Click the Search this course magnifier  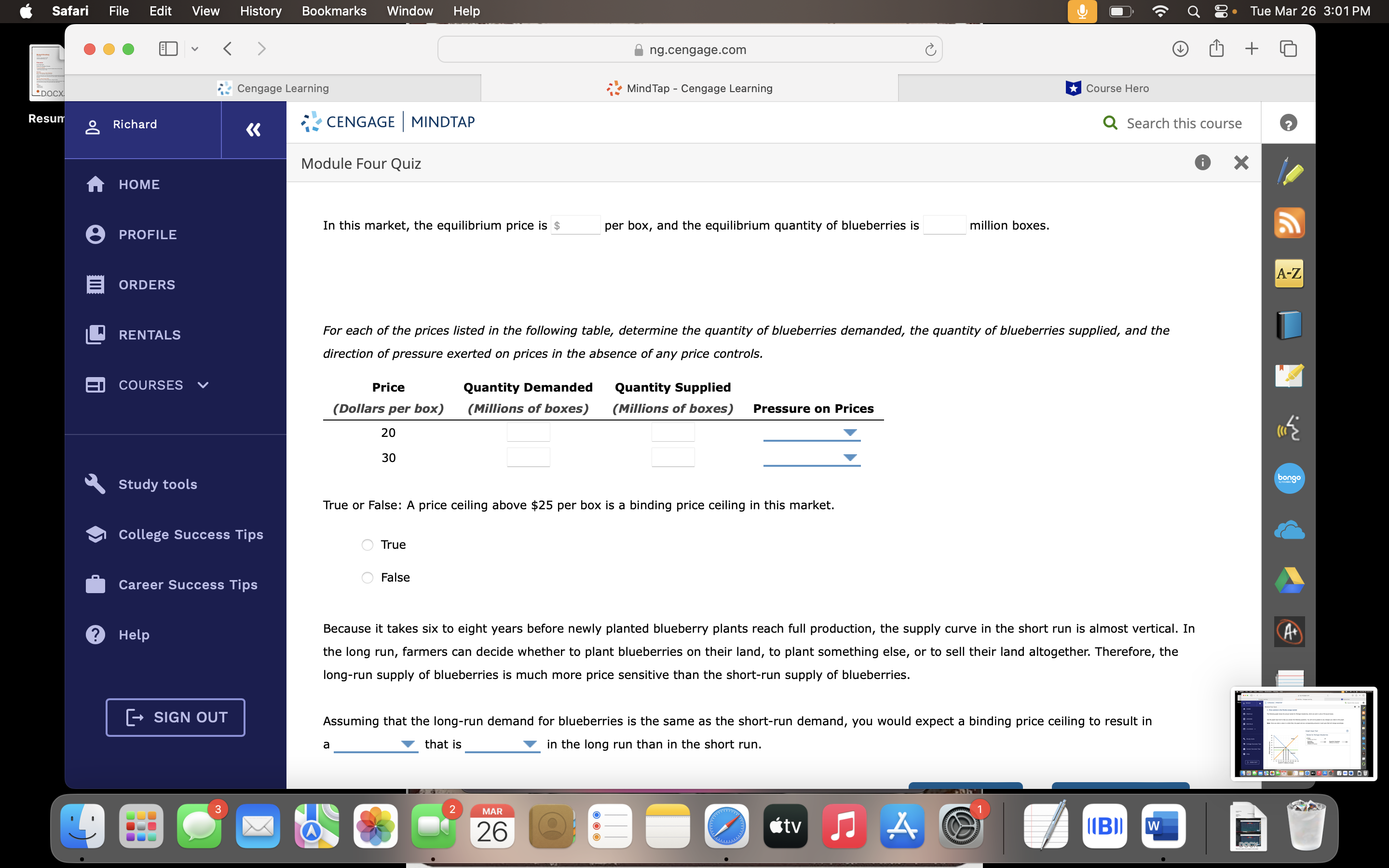1111,123
